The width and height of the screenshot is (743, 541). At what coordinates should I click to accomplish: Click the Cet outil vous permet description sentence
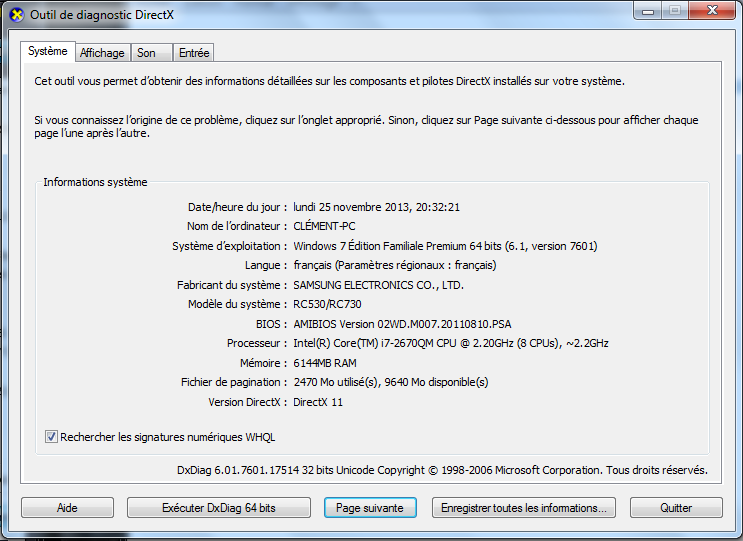click(329, 81)
